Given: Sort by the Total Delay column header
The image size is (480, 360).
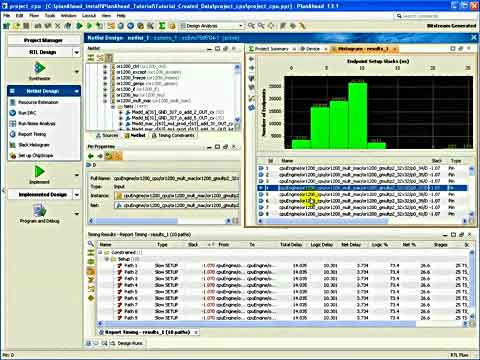Looking at the screenshot, I should (x=291, y=245).
